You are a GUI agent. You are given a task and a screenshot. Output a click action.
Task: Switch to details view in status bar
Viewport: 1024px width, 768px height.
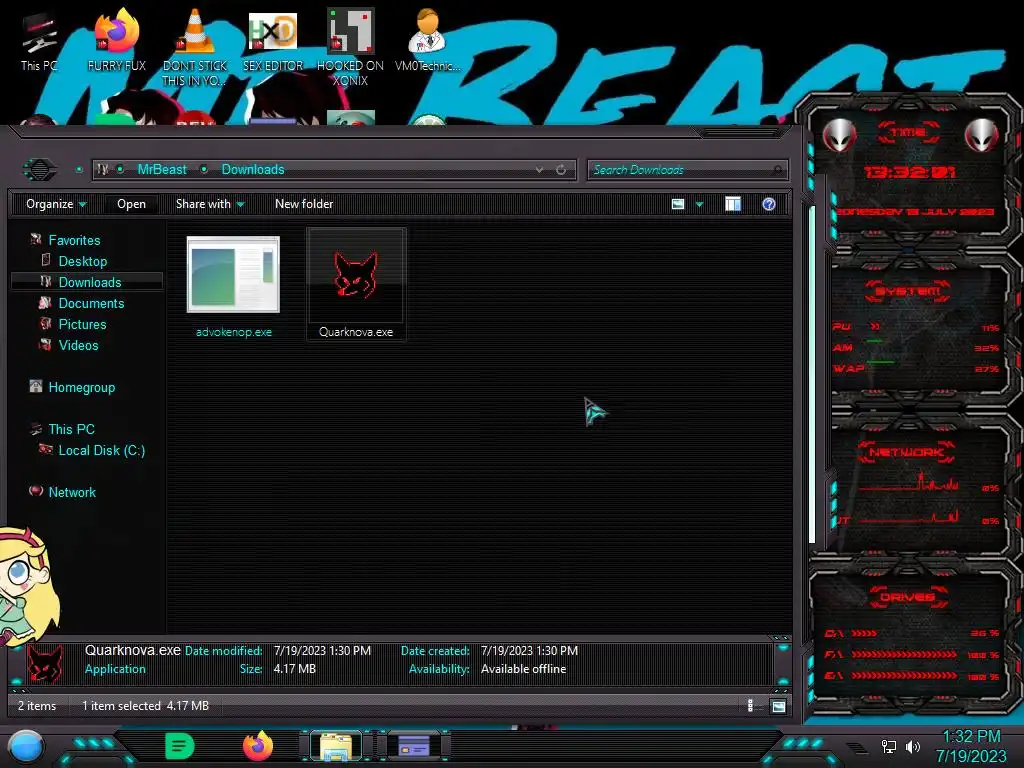point(750,705)
